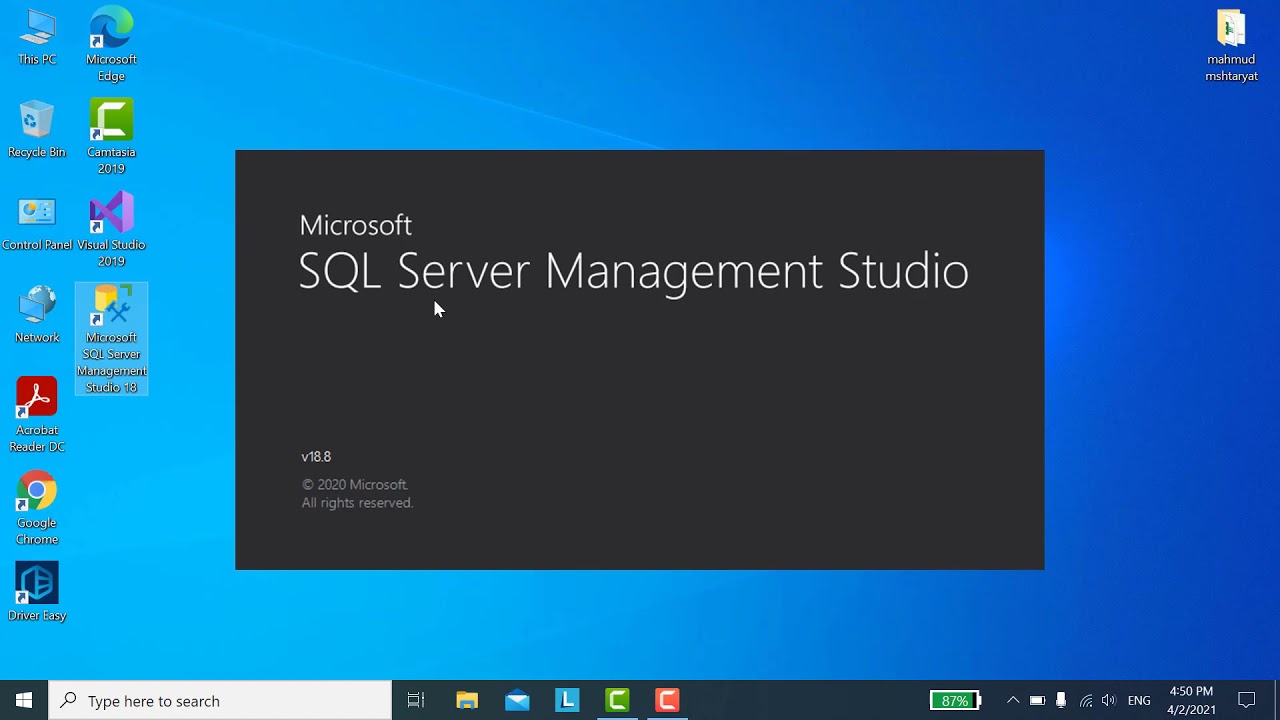Screen dimensions: 1280x720
Task: Show hidden system tray icons
Action: (1013, 700)
